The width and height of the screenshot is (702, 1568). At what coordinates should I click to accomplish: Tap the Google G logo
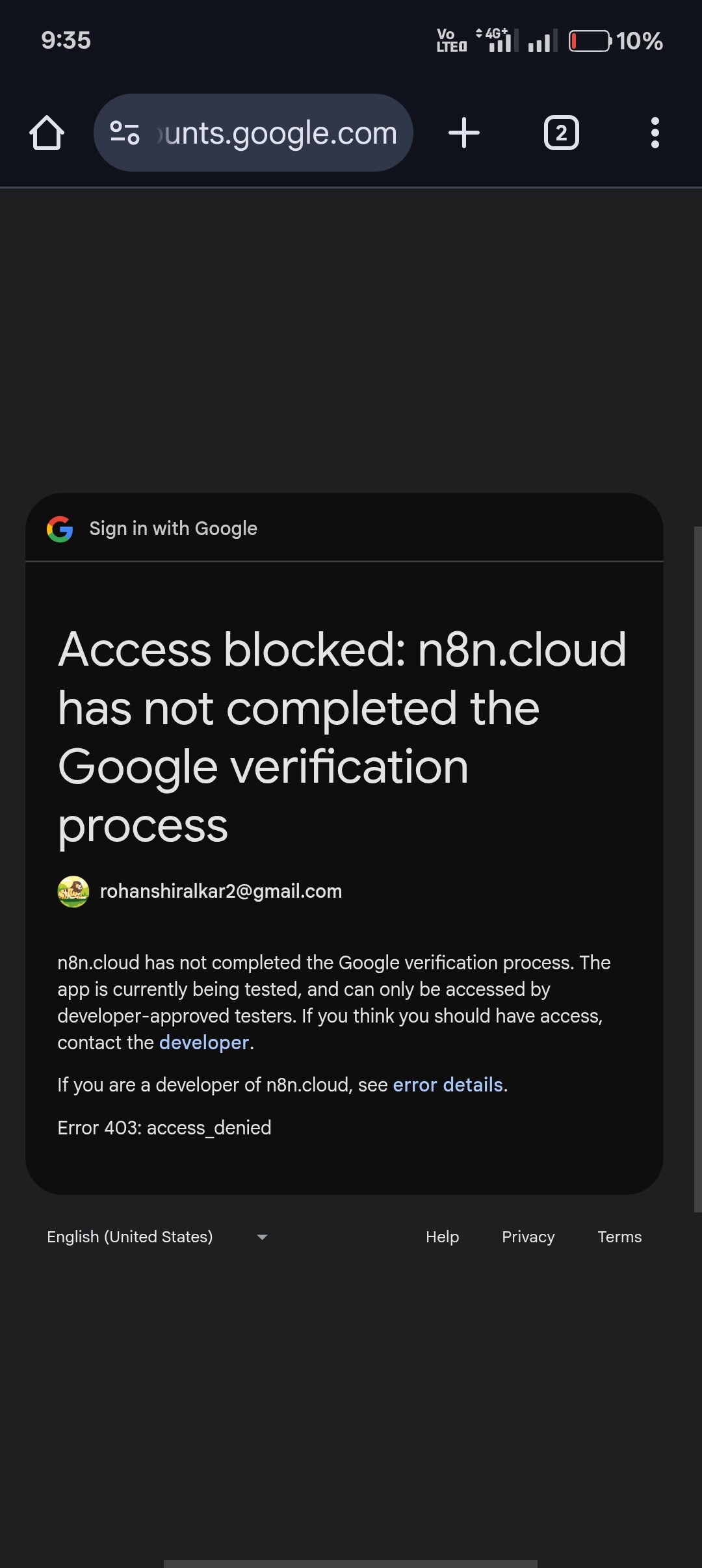(60, 529)
